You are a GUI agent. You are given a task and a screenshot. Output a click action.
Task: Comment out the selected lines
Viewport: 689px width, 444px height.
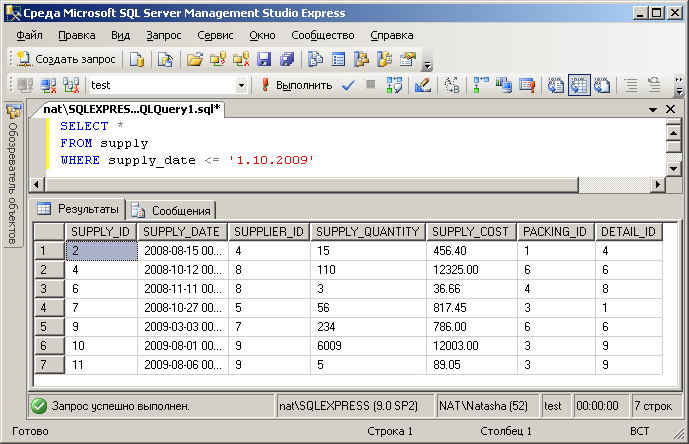631,85
